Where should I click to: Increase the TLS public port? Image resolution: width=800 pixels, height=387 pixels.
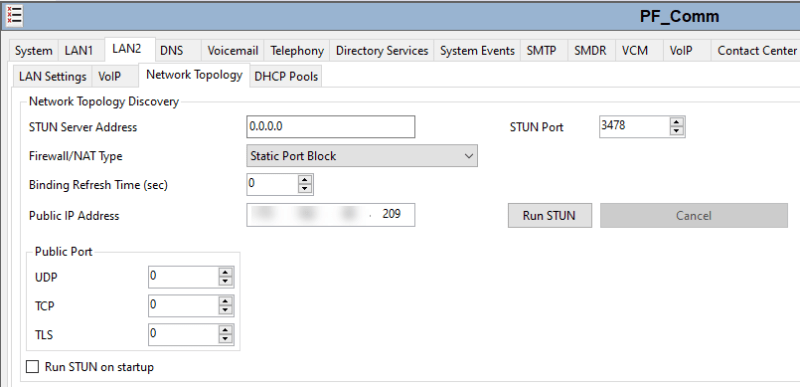pos(225,330)
